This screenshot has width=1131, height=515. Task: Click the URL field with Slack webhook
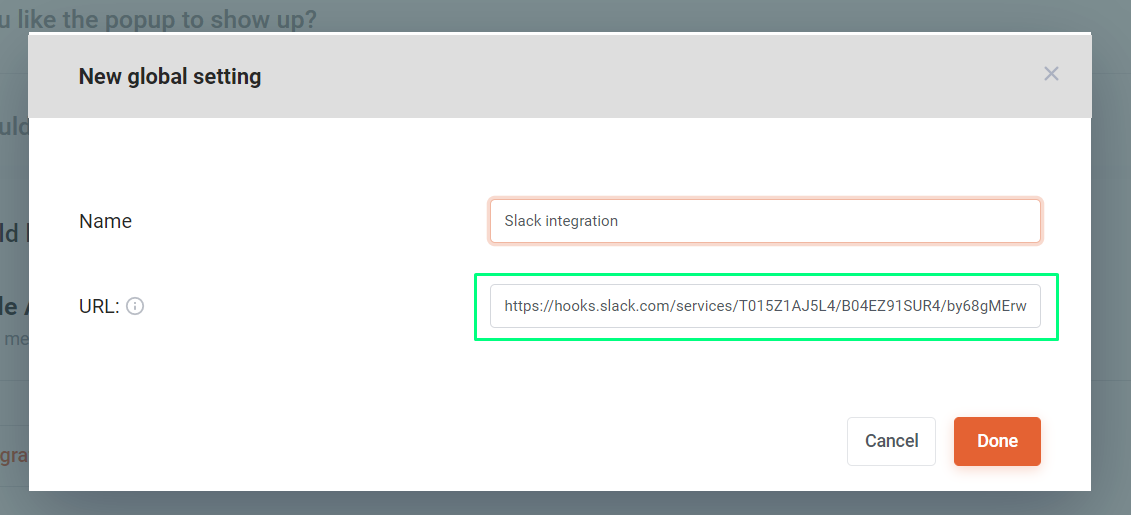pyautogui.click(x=765, y=306)
